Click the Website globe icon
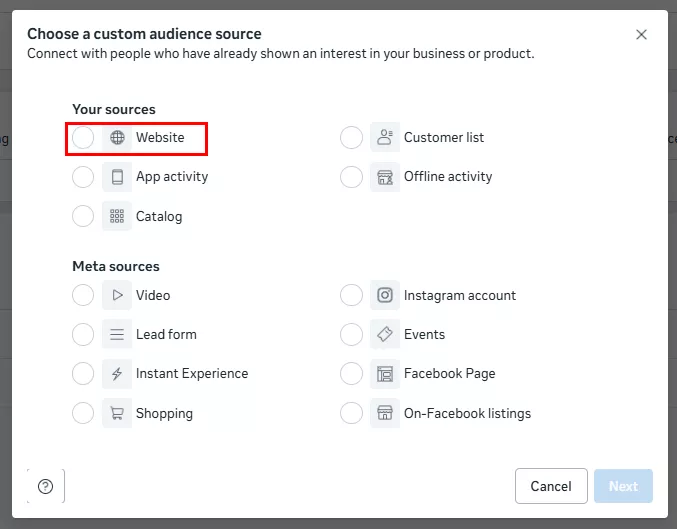Viewport: 677px width, 529px height. 117,138
